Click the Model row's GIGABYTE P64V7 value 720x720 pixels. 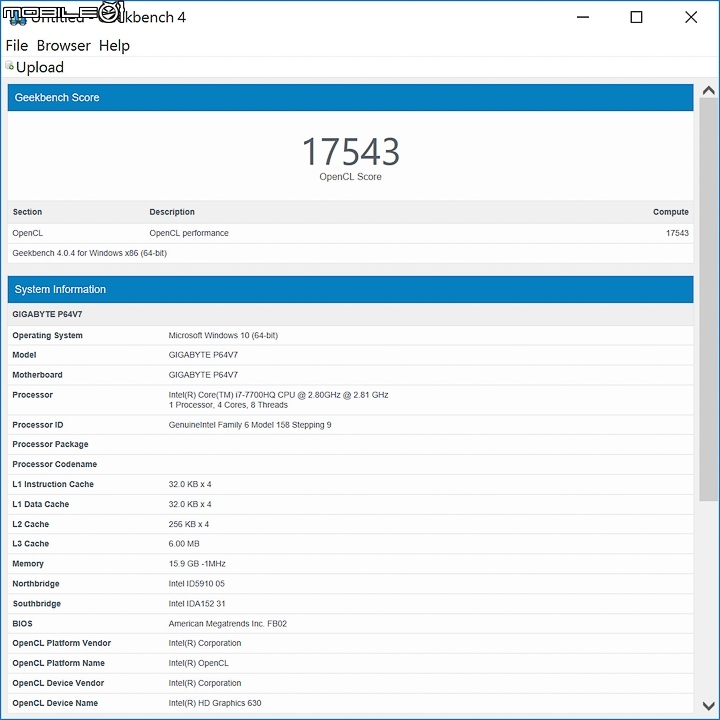click(x=203, y=355)
